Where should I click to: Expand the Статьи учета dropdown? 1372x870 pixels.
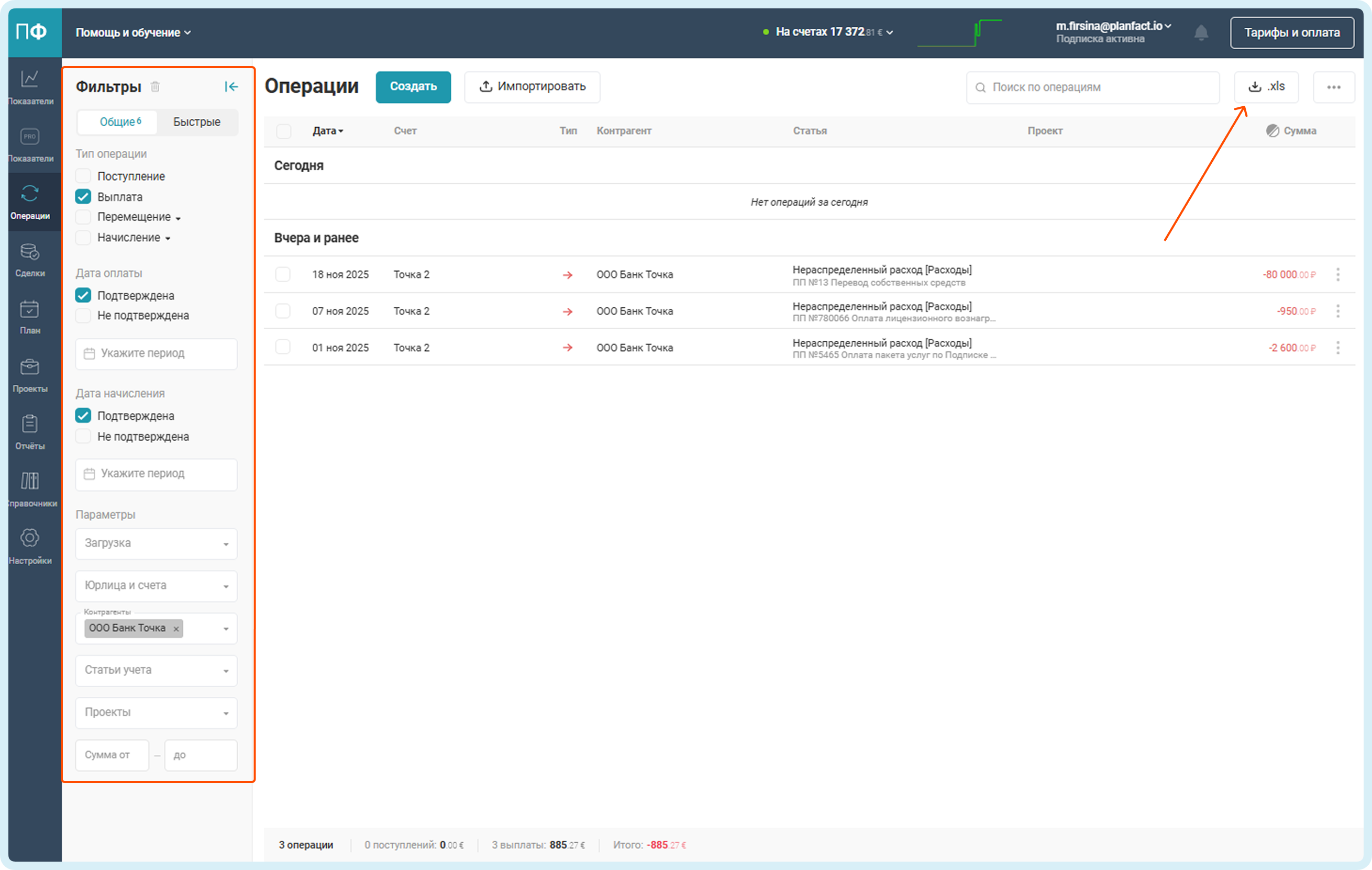click(x=156, y=670)
